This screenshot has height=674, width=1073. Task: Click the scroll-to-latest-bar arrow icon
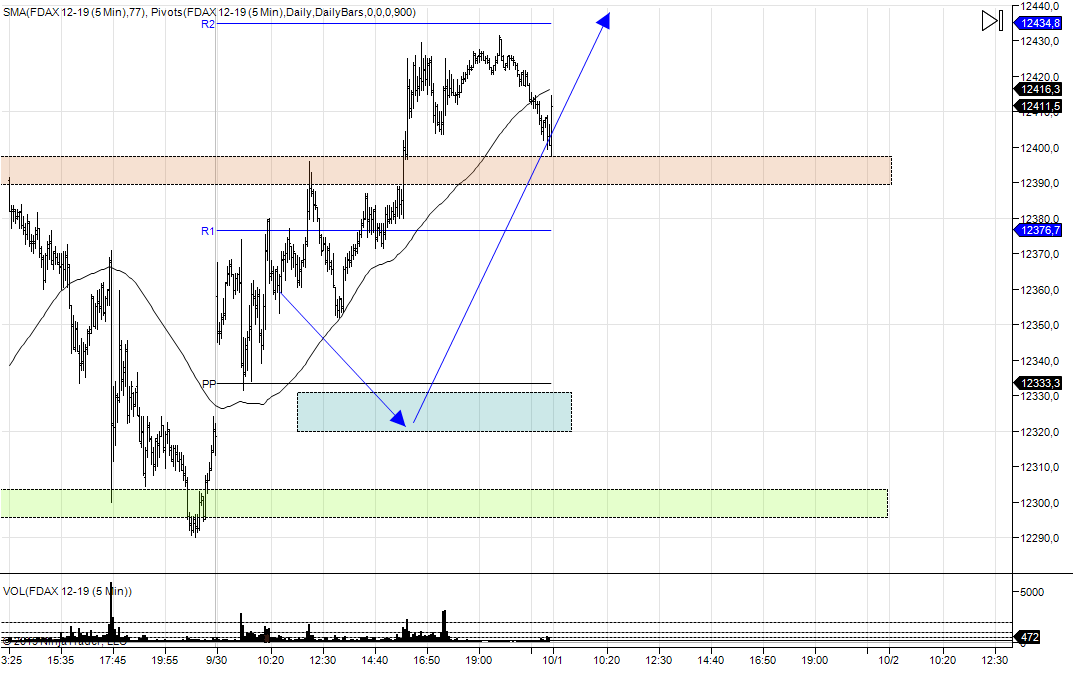pyautogui.click(x=991, y=21)
